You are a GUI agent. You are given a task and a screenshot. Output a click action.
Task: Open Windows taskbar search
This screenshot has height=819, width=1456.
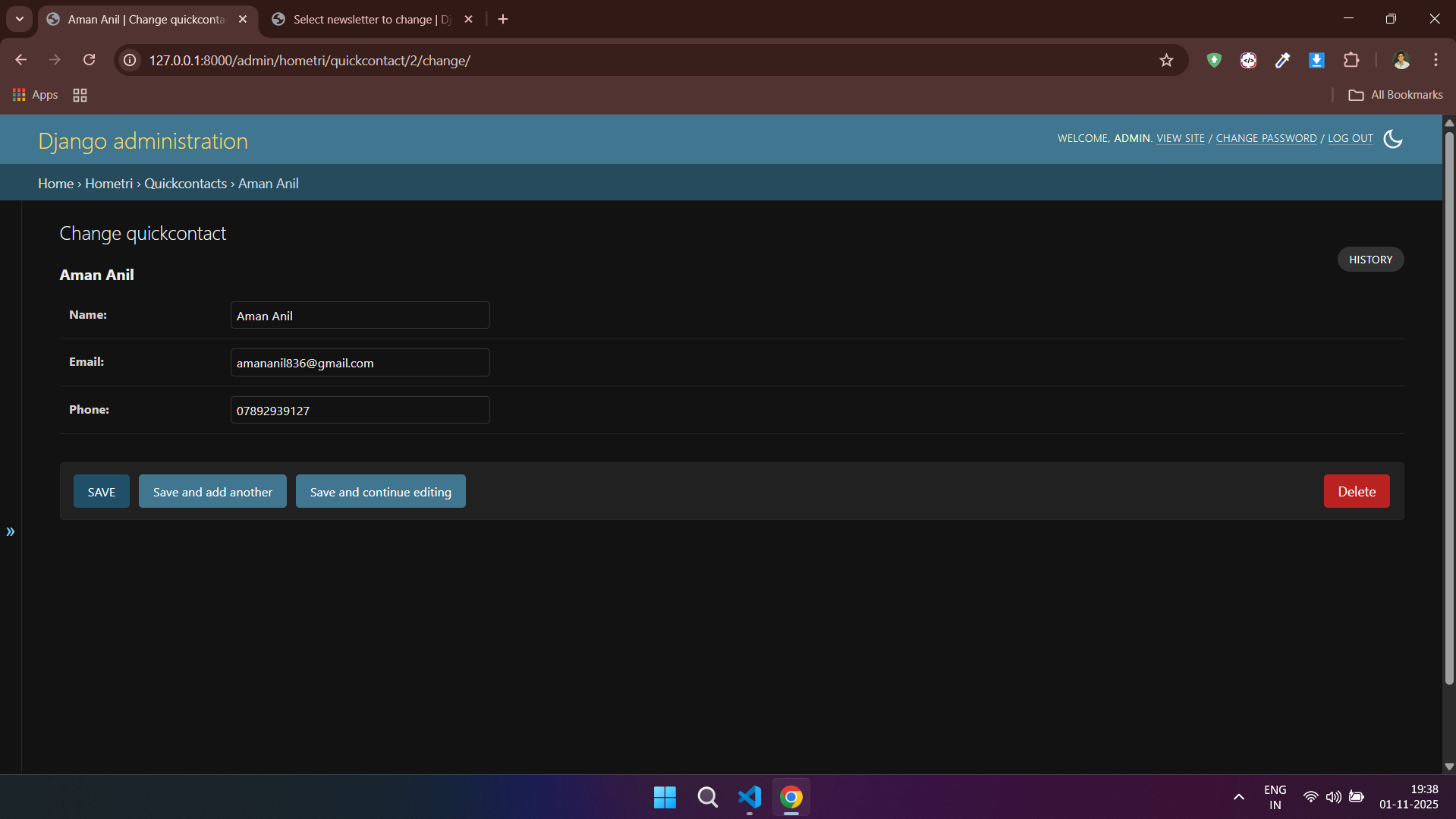point(707,797)
